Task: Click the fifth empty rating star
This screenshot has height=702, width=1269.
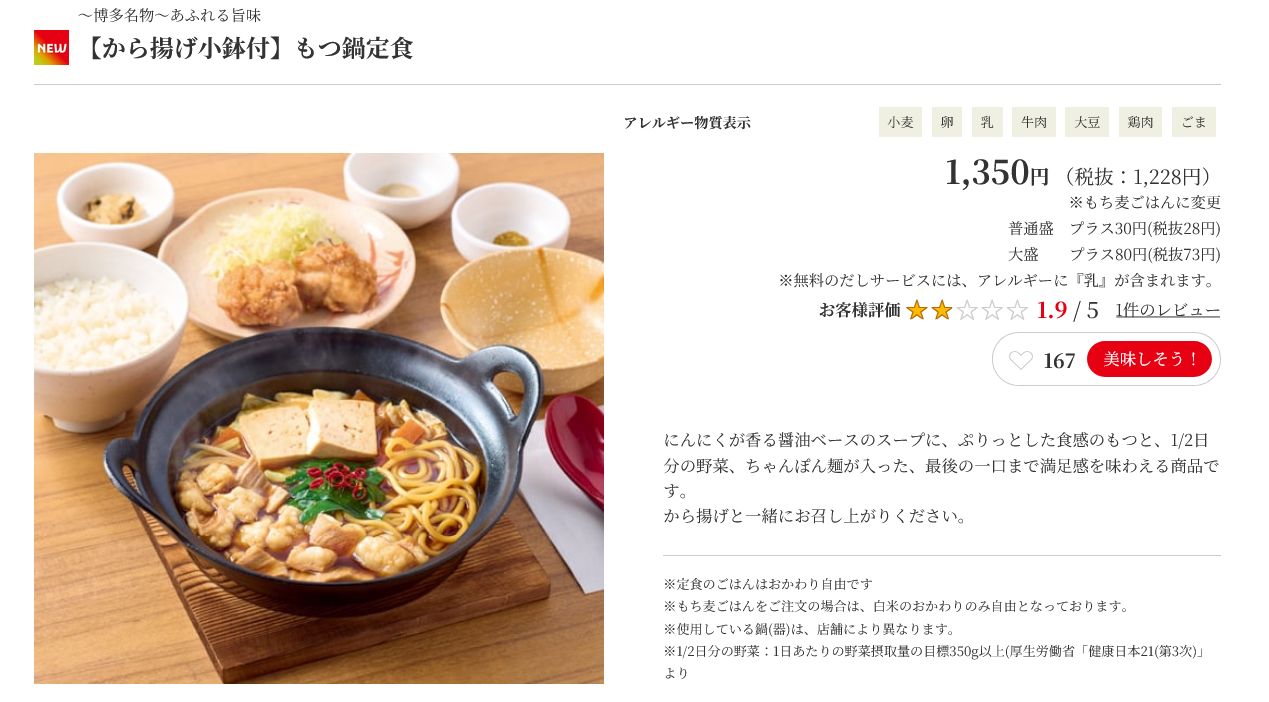Action: point(1017,310)
